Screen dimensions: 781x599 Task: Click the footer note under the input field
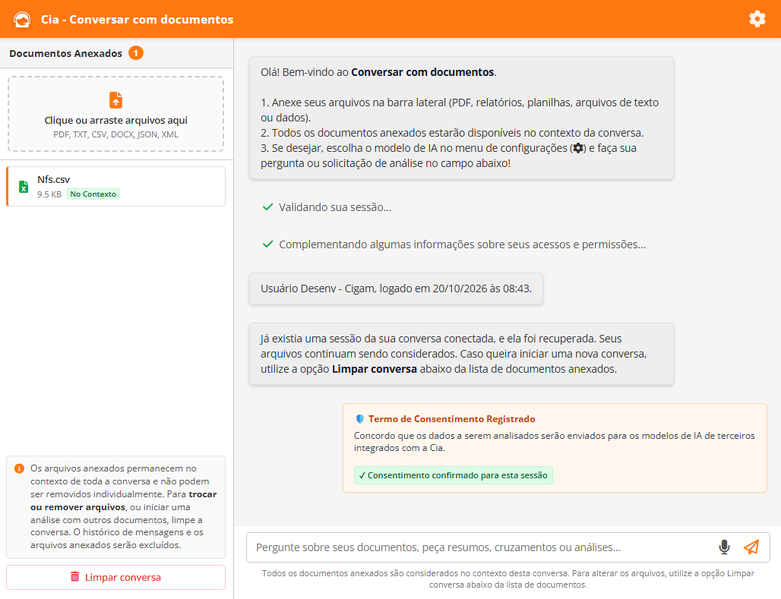pos(508,579)
